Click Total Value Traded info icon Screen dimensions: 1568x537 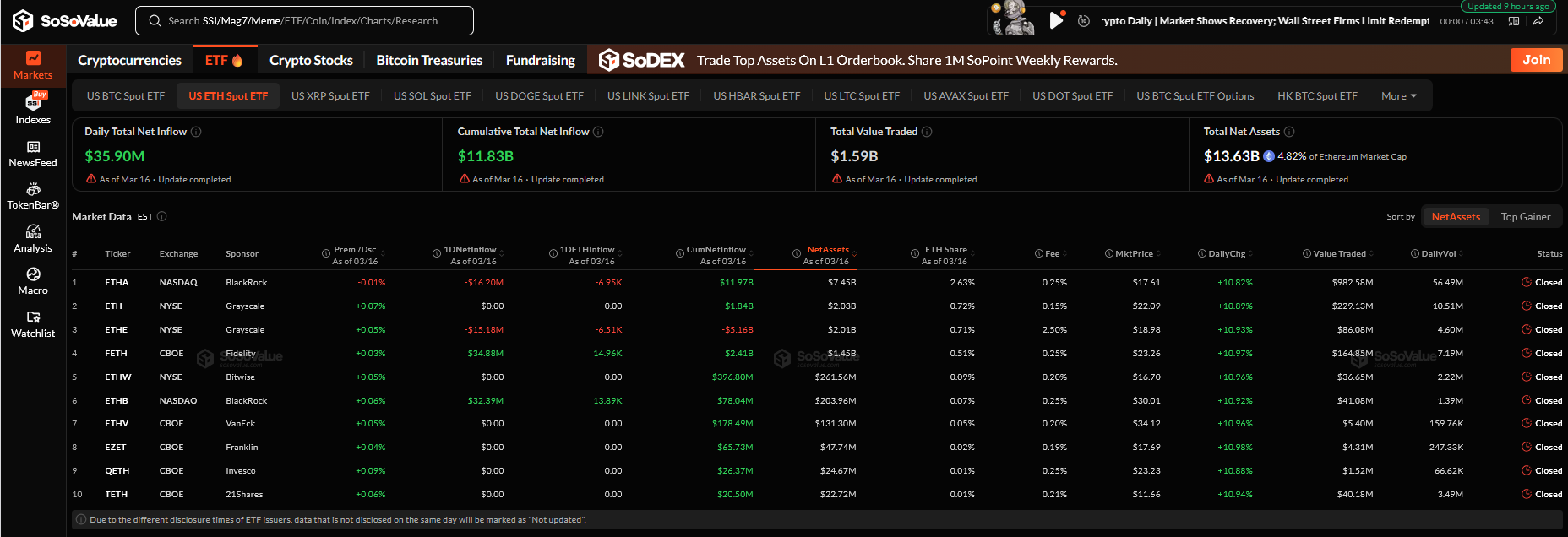click(x=927, y=132)
